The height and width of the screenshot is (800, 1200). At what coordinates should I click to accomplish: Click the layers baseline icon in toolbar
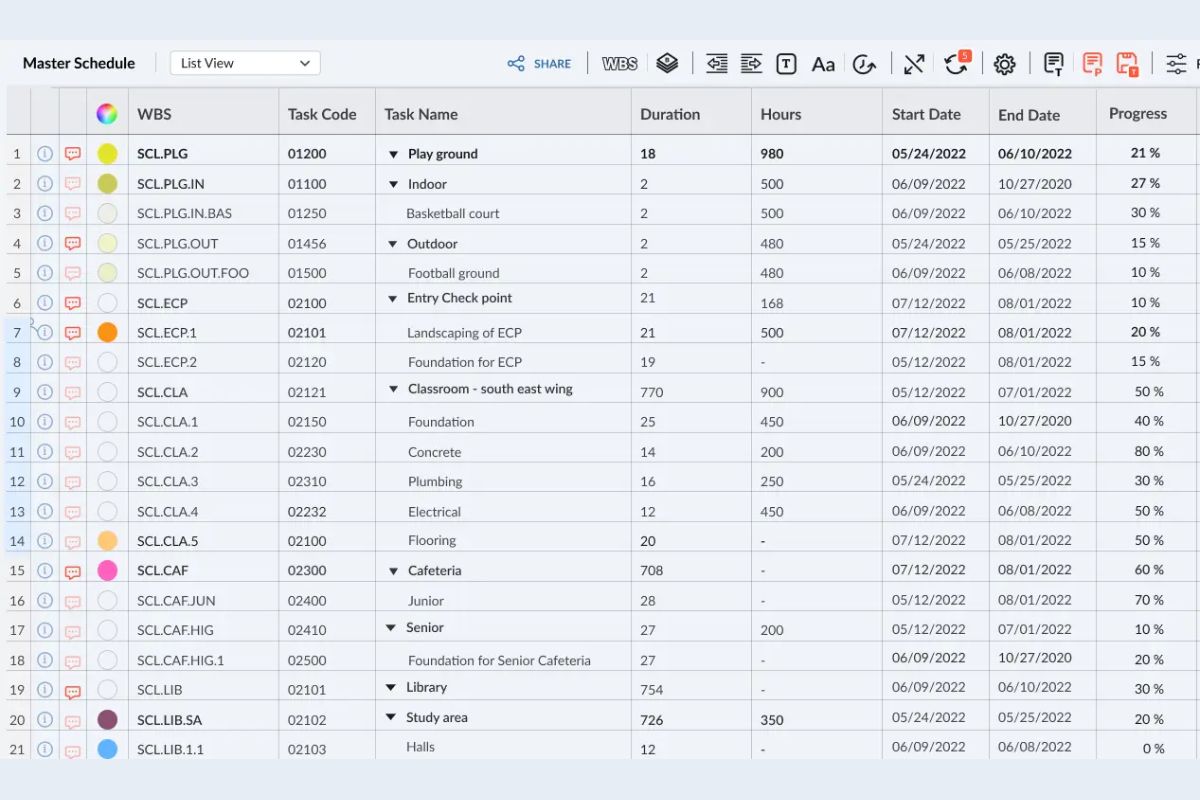click(667, 62)
